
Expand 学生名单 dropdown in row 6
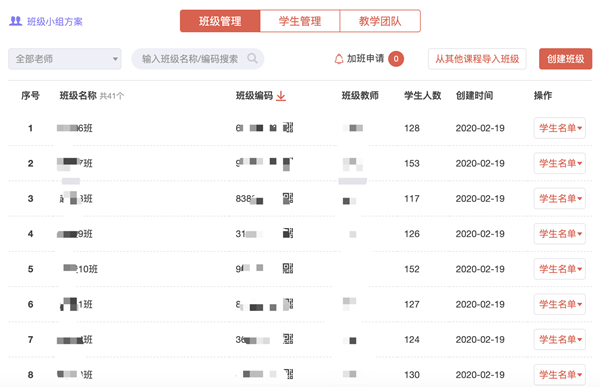[x=559, y=304]
